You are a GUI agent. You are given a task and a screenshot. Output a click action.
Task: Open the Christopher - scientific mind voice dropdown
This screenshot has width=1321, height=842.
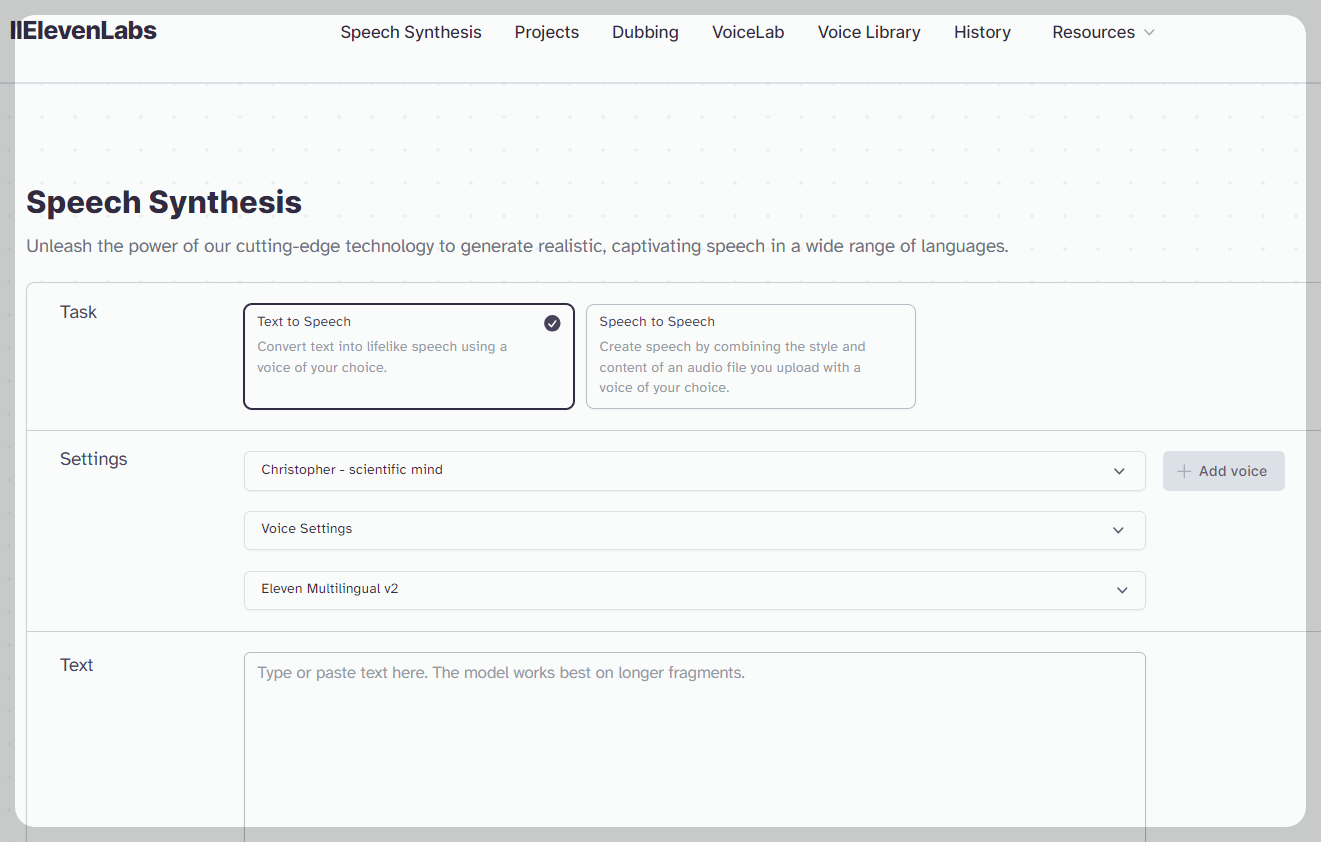(x=695, y=471)
